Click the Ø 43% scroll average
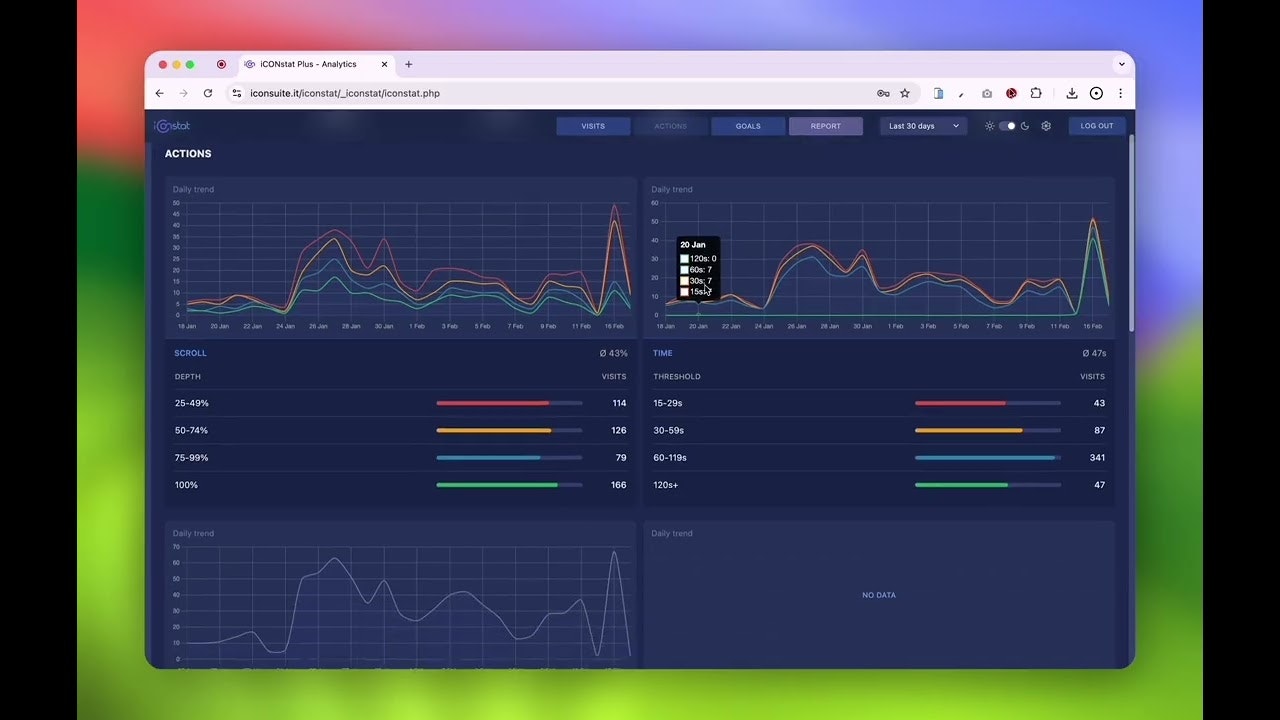The image size is (1280, 720). click(613, 353)
